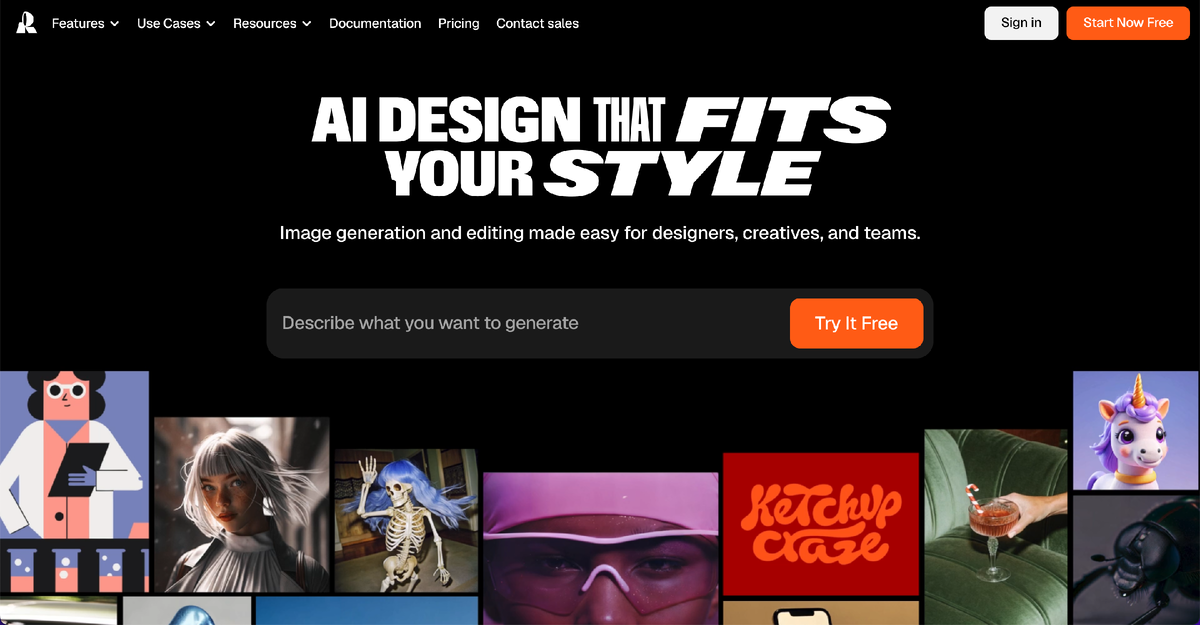The width and height of the screenshot is (1200, 625).
Task: Open the Use Cases dropdown
Action: pyautogui.click(x=176, y=23)
